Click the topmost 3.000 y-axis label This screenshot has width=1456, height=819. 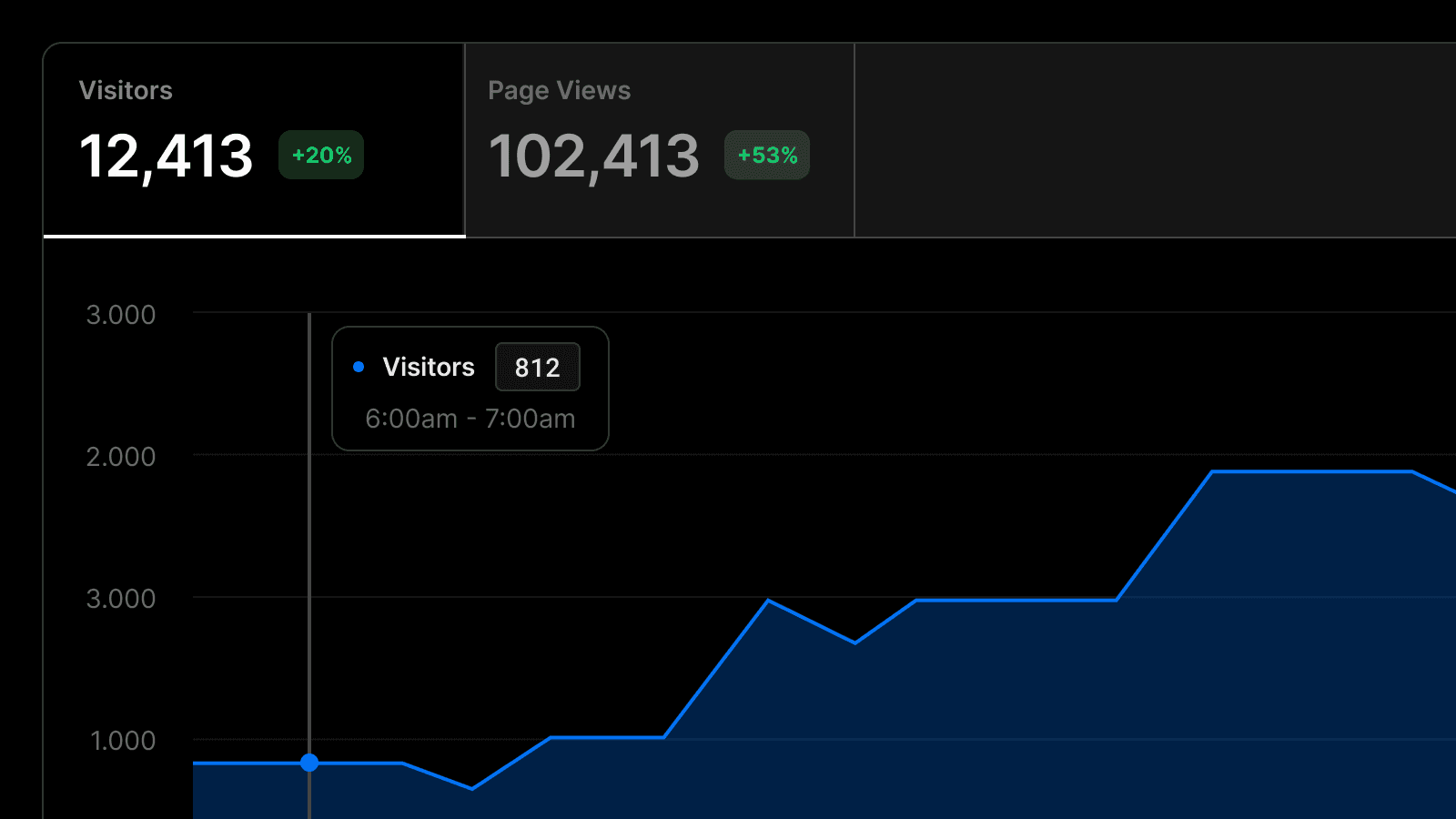pyautogui.click(x=121, y=315)
